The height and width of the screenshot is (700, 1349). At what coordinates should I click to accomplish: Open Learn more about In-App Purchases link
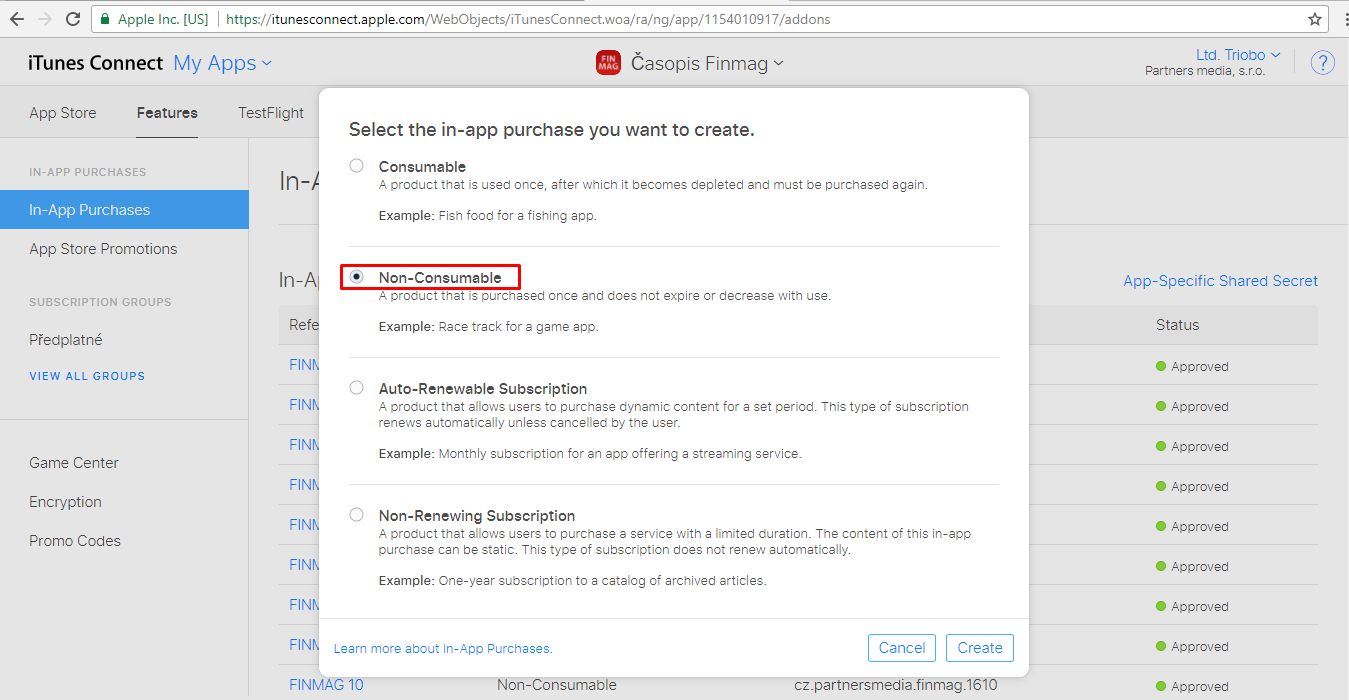[443, 649]
